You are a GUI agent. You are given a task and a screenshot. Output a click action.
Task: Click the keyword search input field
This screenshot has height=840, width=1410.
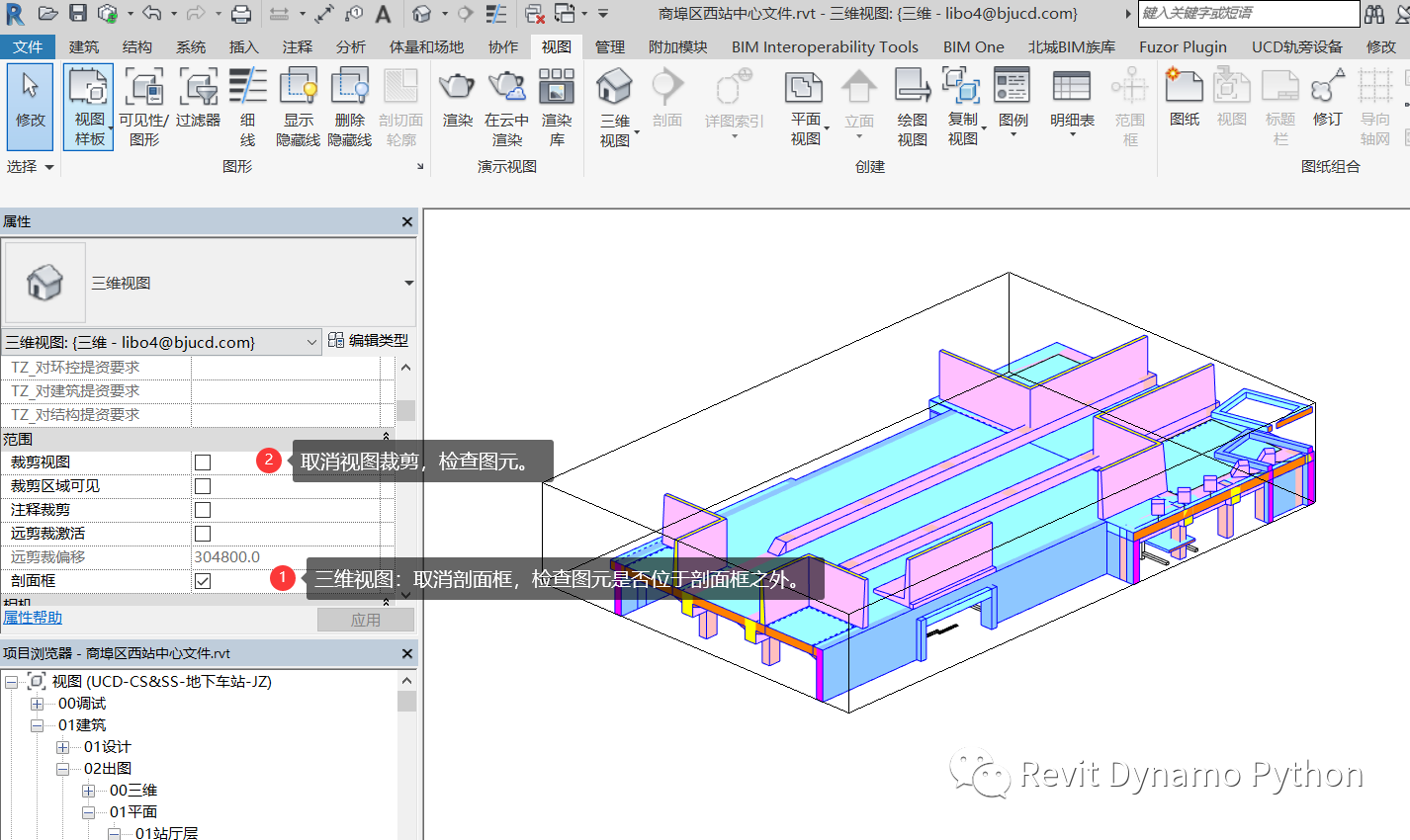(1249, 14)
